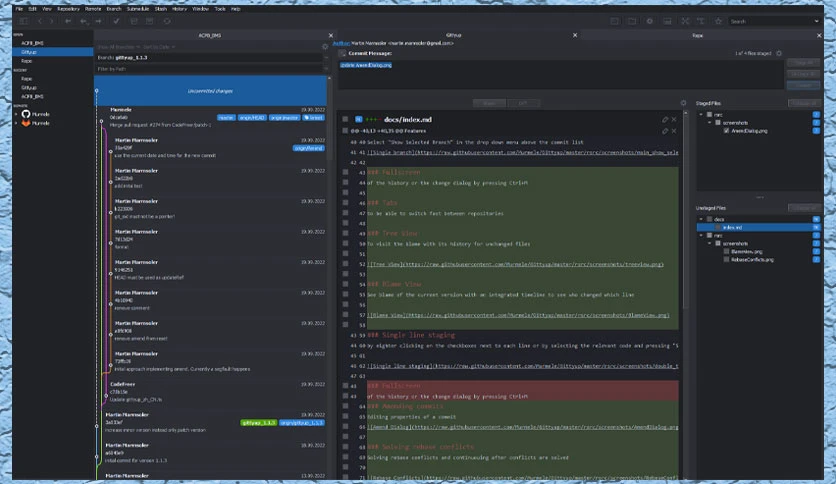The width and height of the screenshot is (836, 484).
Task: Click the GitHub Murmele account icon
Action: click(x=26, y=114)
